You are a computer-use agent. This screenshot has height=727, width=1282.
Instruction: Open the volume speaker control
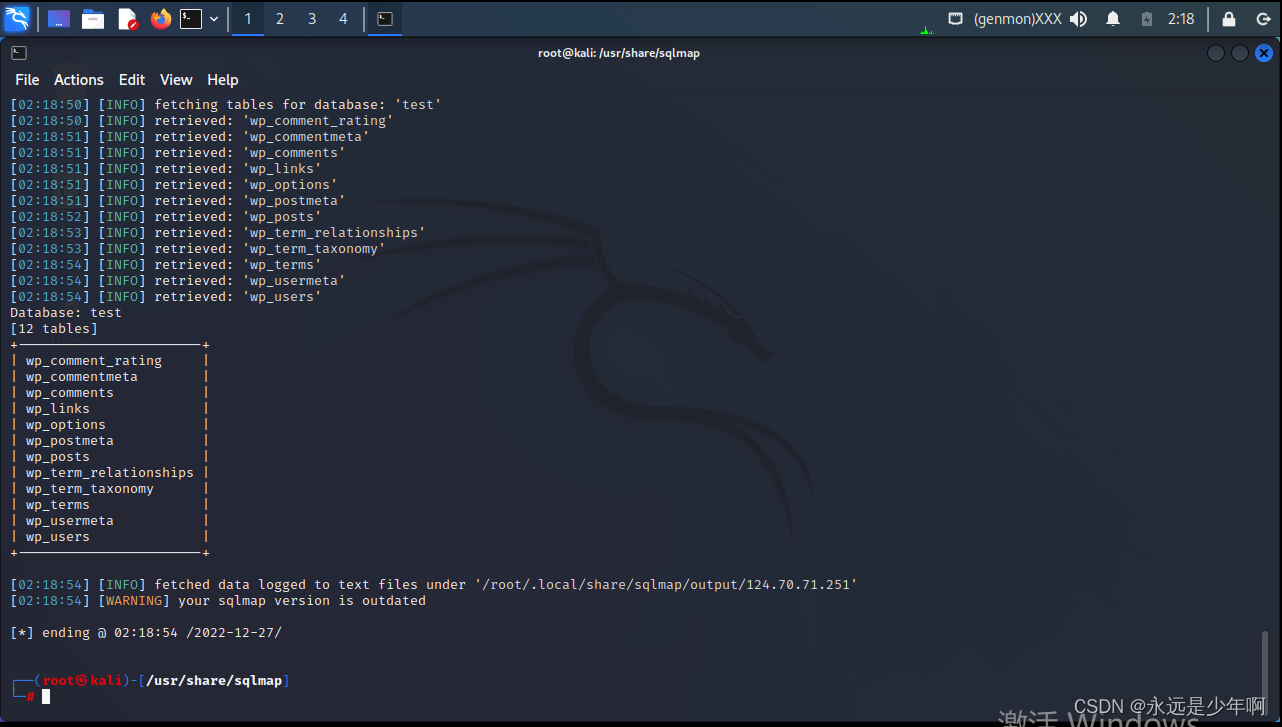1078,18
